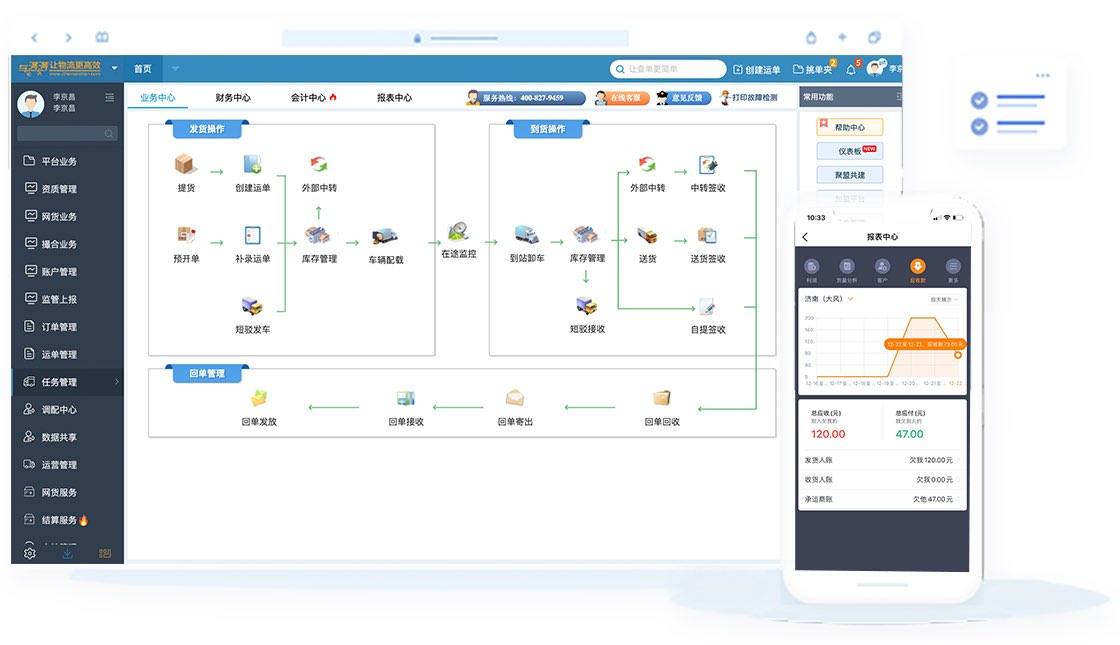Screen dimensions: 1120x645
Task: Open the dropdown arrow next to 首页
Action: [175, 69]
